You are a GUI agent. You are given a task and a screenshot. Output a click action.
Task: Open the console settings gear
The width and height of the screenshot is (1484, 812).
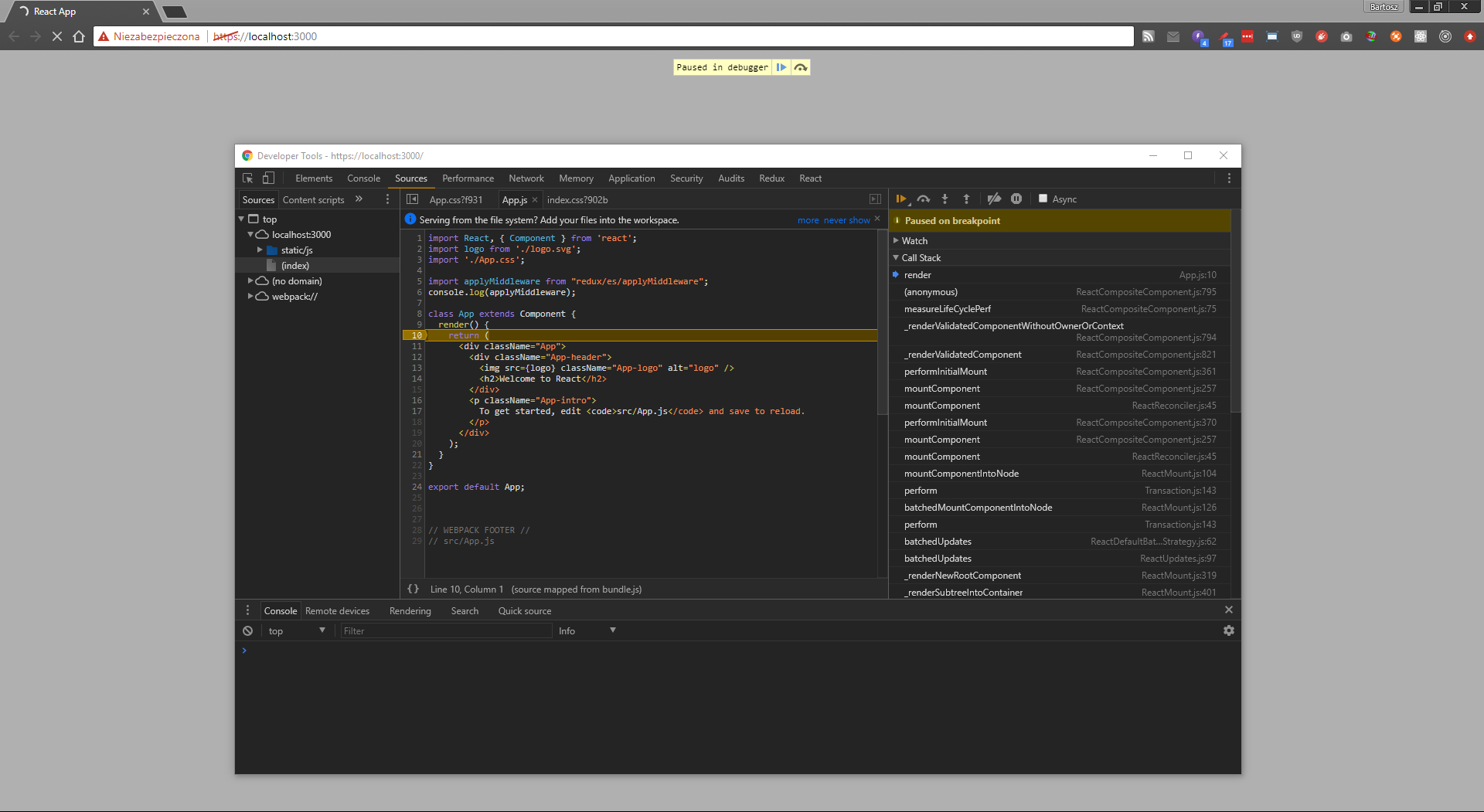(1228, 631)
